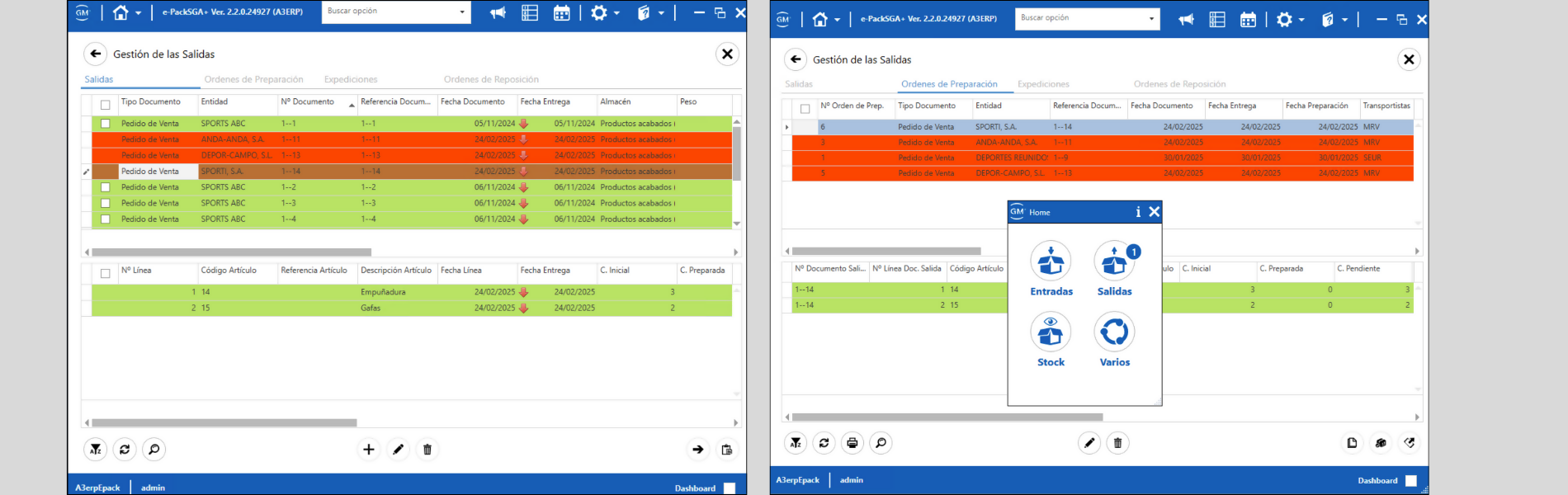The image size is (1568, 495).
Task: Click the clipboard icon in left window
Action: [x=727, y=450]
